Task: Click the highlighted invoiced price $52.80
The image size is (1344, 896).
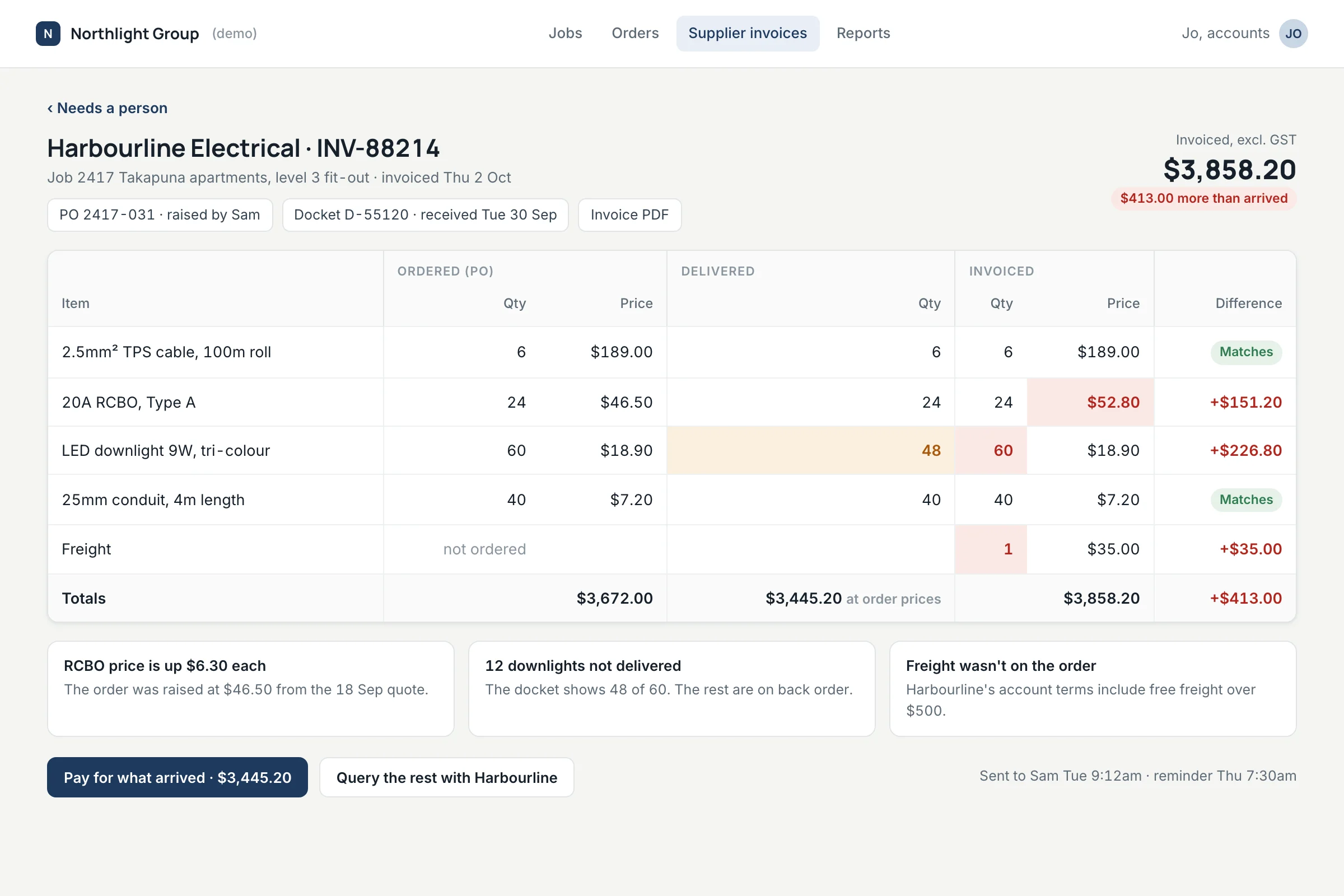Action: tap(1090, 402)
